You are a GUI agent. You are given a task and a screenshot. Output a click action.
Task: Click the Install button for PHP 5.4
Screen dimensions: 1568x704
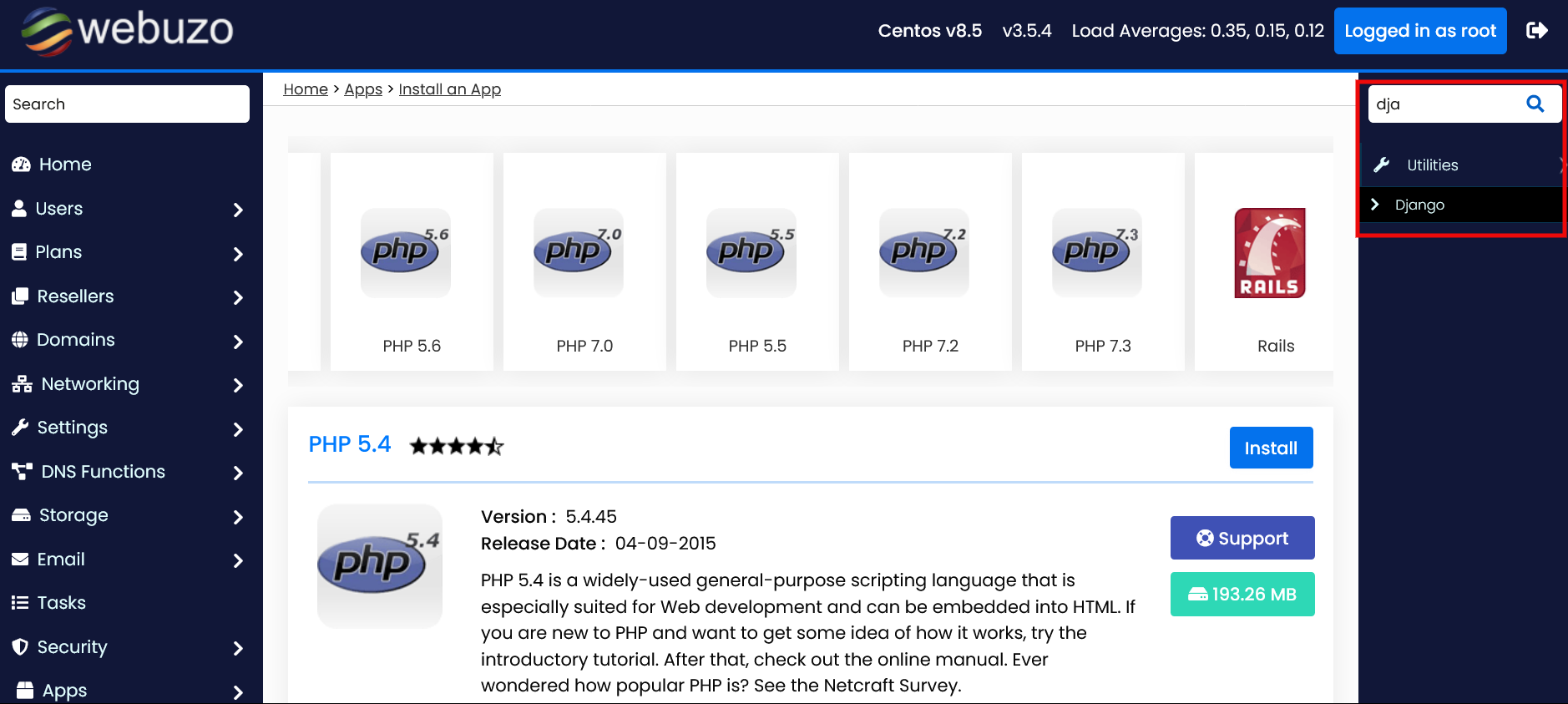pos(1271,448)
